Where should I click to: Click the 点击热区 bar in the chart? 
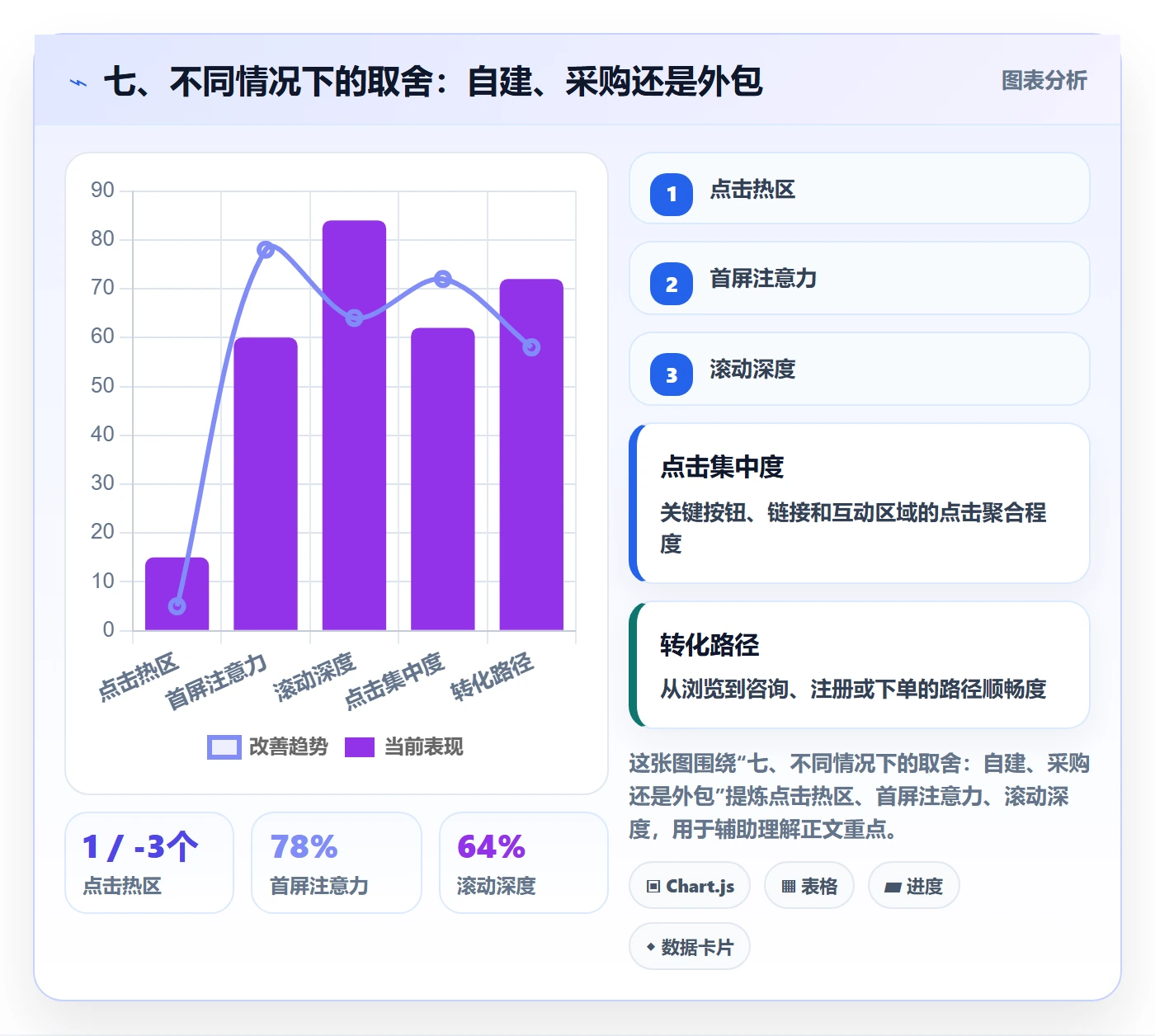click(x=177, y=594)
